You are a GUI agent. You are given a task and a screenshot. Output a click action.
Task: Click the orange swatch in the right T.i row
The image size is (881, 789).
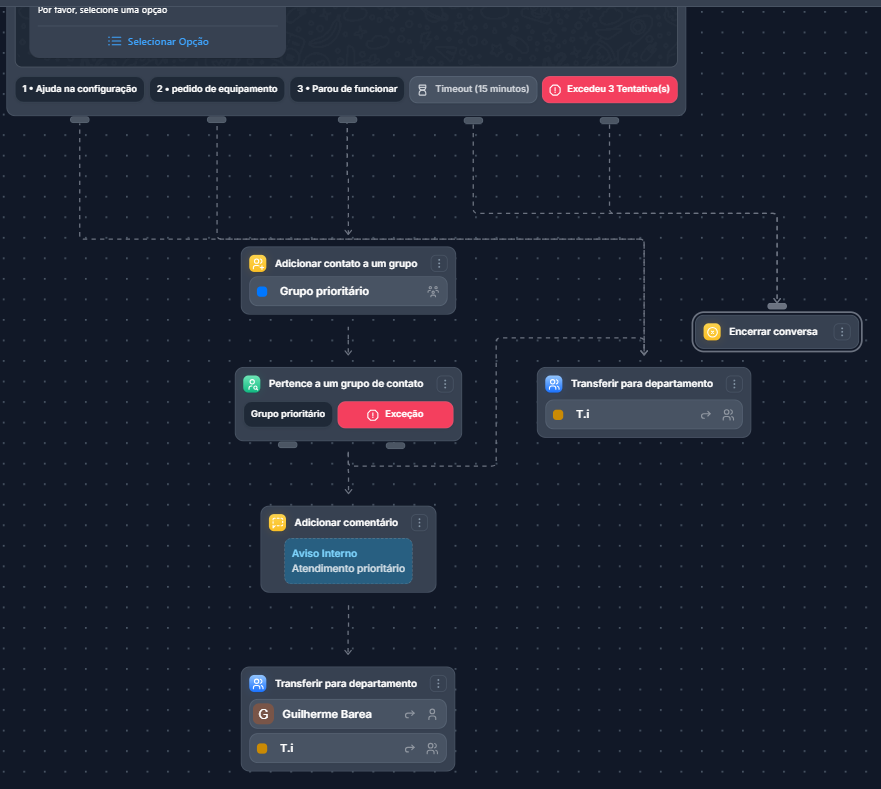pyautogui.click(x=558, y=415)
